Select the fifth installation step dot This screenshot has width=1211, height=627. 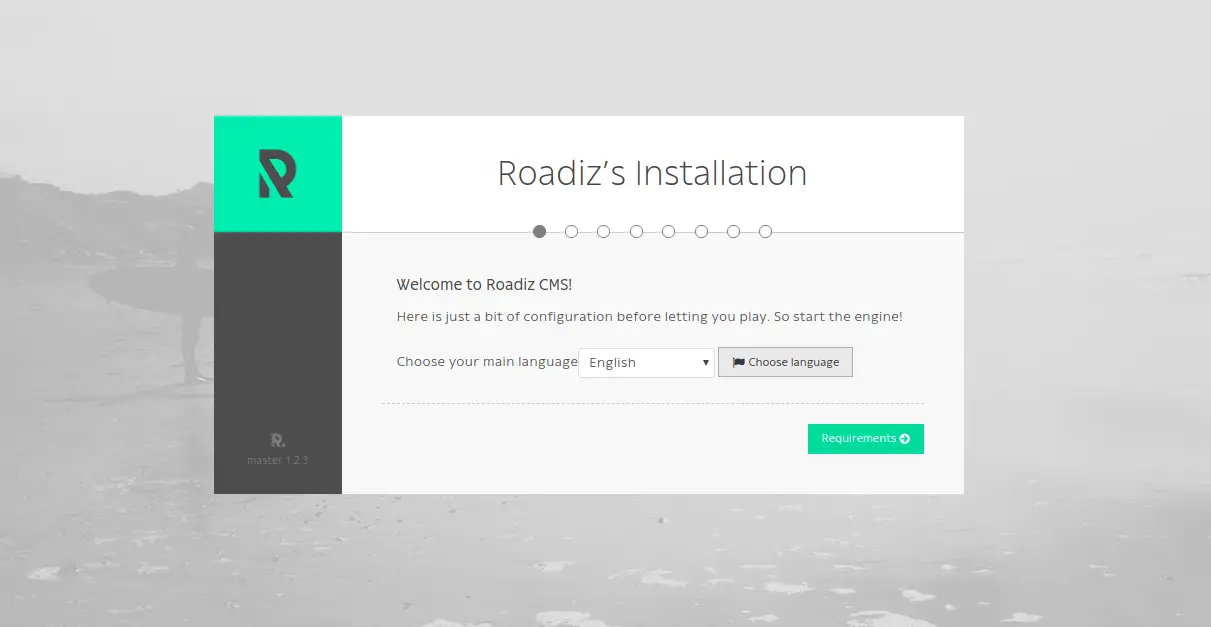tap(669, 231)
